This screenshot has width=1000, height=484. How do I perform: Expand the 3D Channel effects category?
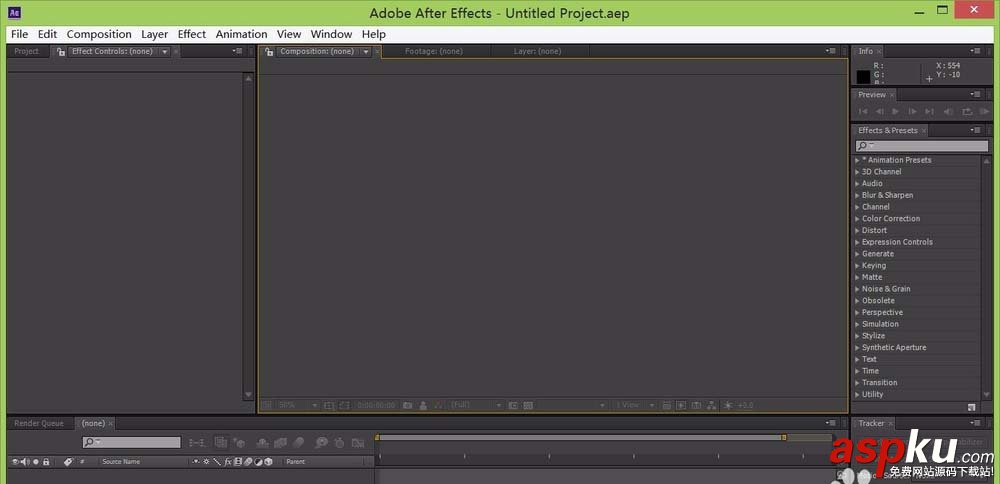pyautogui.click(x=857, y=172)
